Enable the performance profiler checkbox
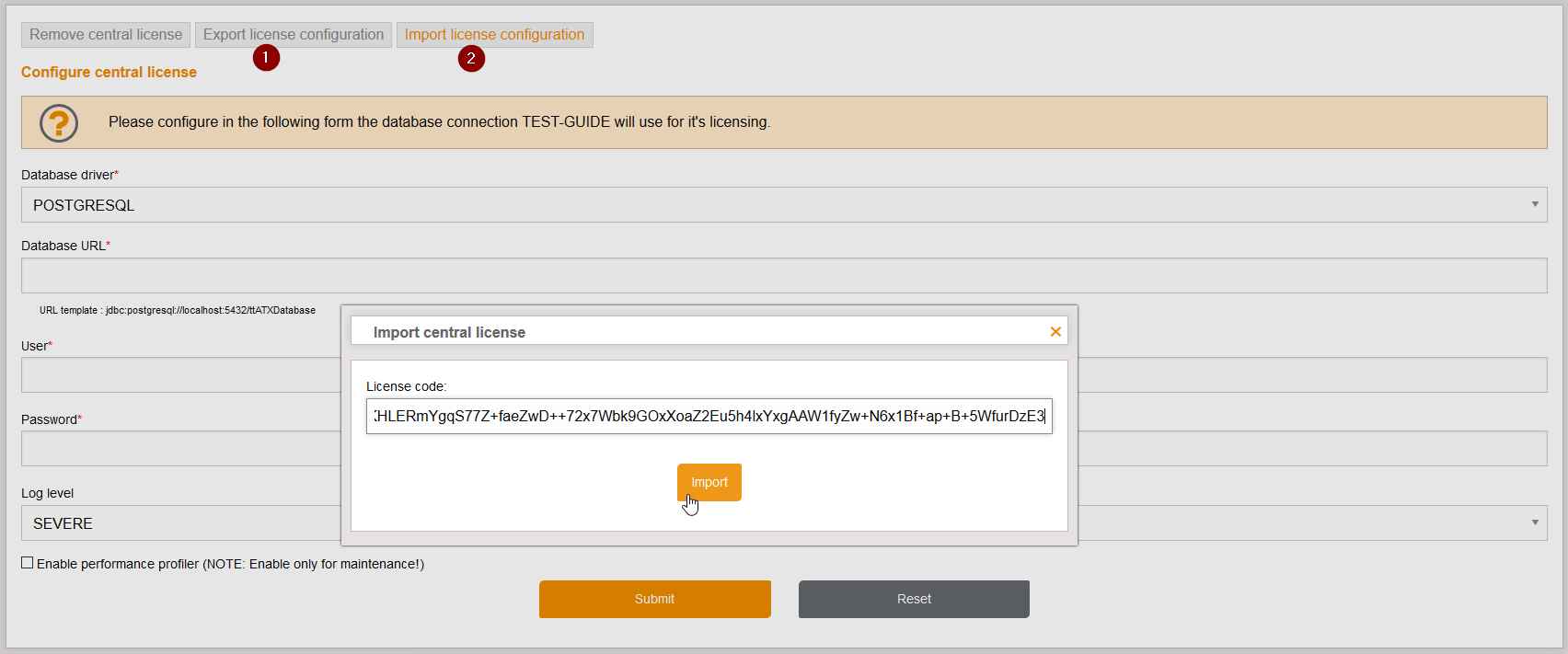This screenshot has height=654, width=1568. click(28, 563)
